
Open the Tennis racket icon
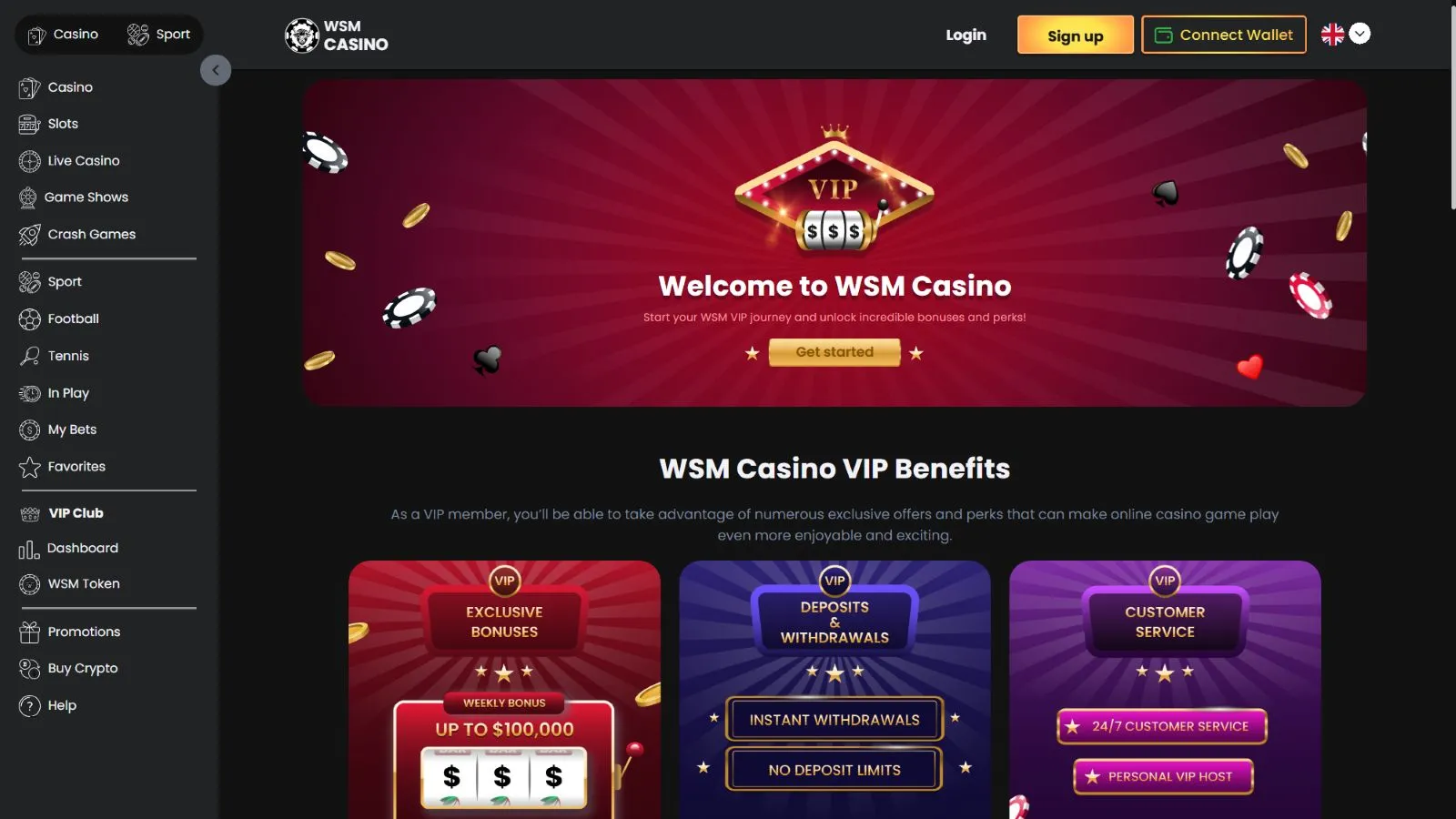29,356
